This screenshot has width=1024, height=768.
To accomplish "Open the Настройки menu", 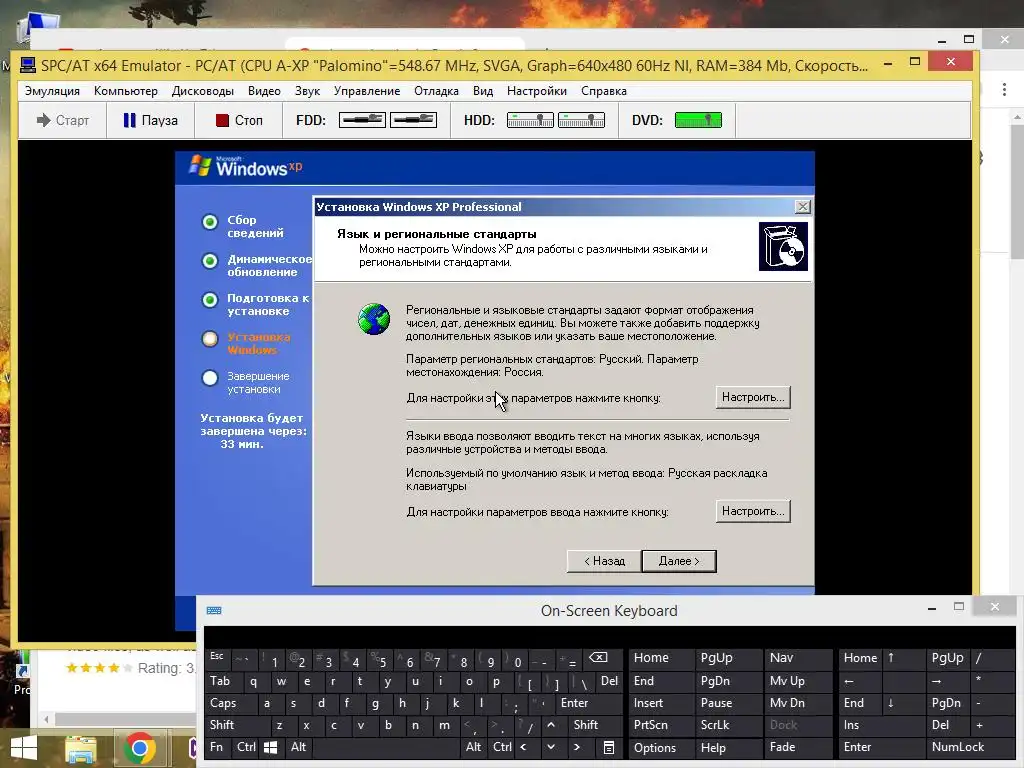I will 537,91.
